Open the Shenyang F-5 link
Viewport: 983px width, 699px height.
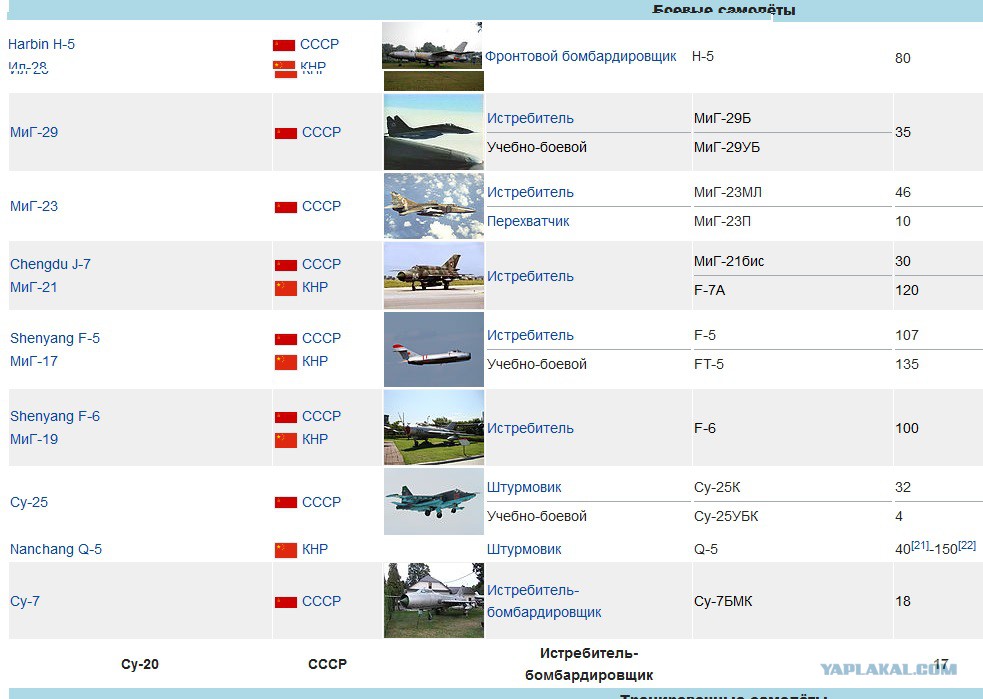55,339
